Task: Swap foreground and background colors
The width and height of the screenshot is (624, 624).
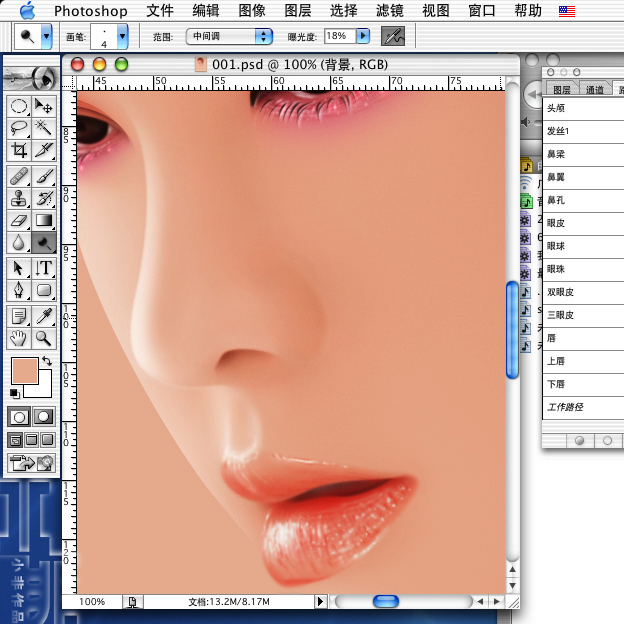Action: (x=47, y=361)
